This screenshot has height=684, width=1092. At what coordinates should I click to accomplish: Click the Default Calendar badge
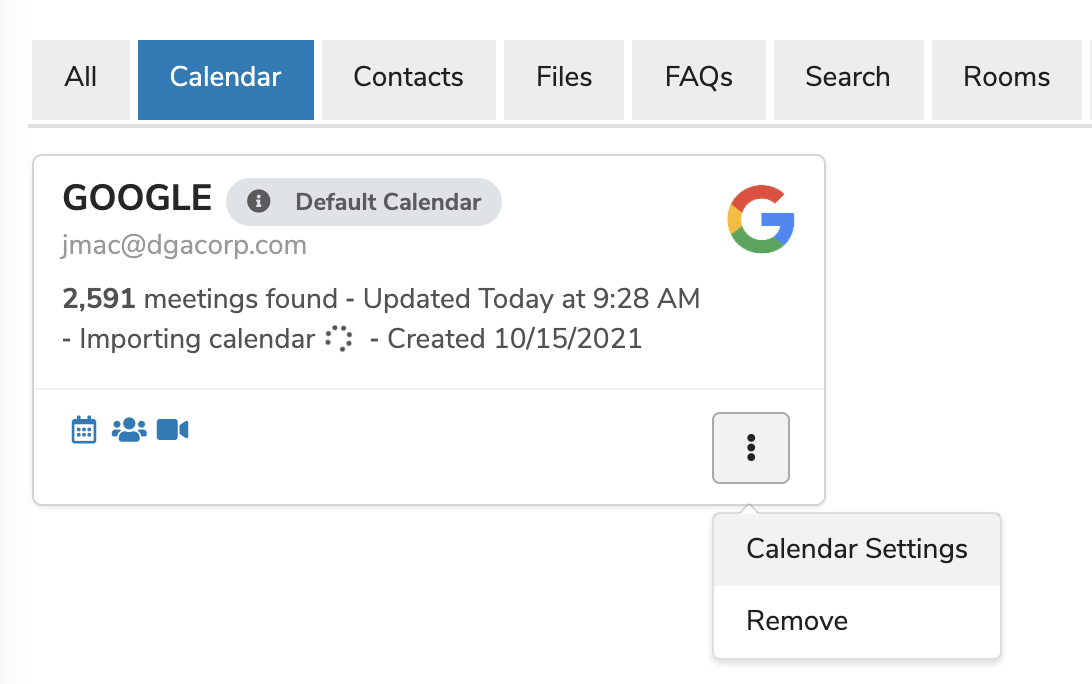387,202
